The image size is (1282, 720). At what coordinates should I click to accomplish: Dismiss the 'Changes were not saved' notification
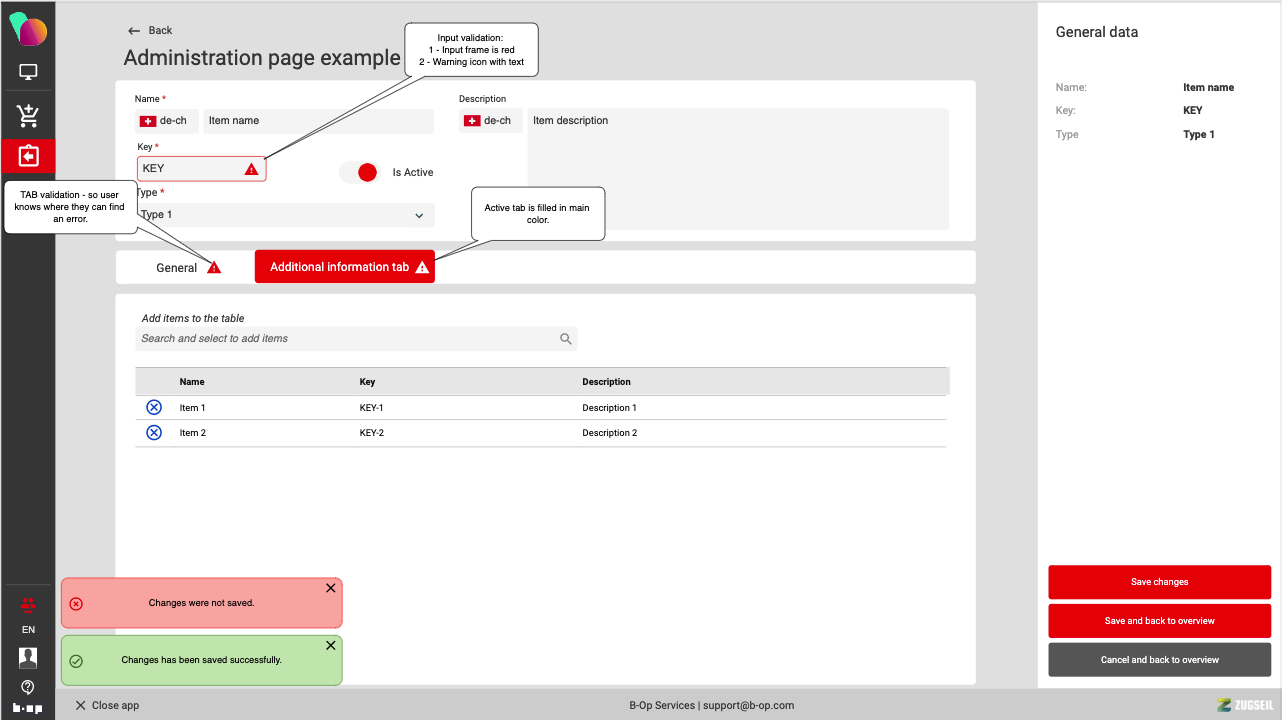(331, 588)
